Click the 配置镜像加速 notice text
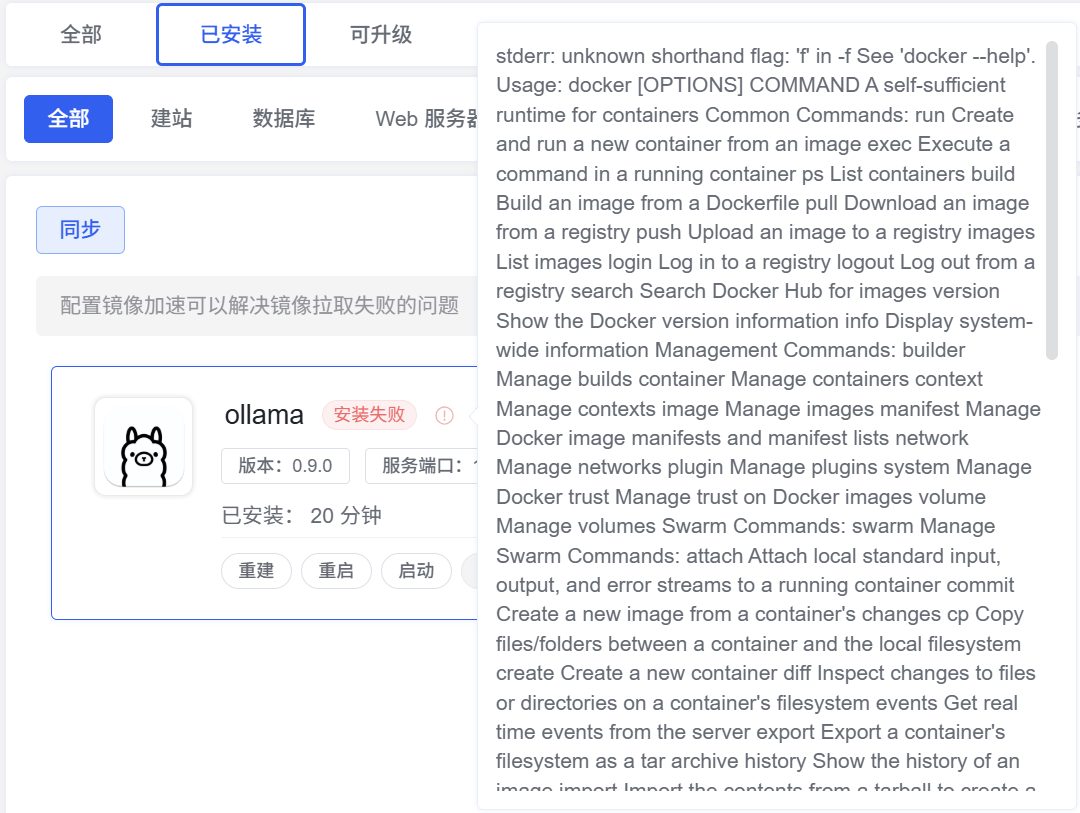The width and height of the screenshot is (1080, 813). [259, 305]
